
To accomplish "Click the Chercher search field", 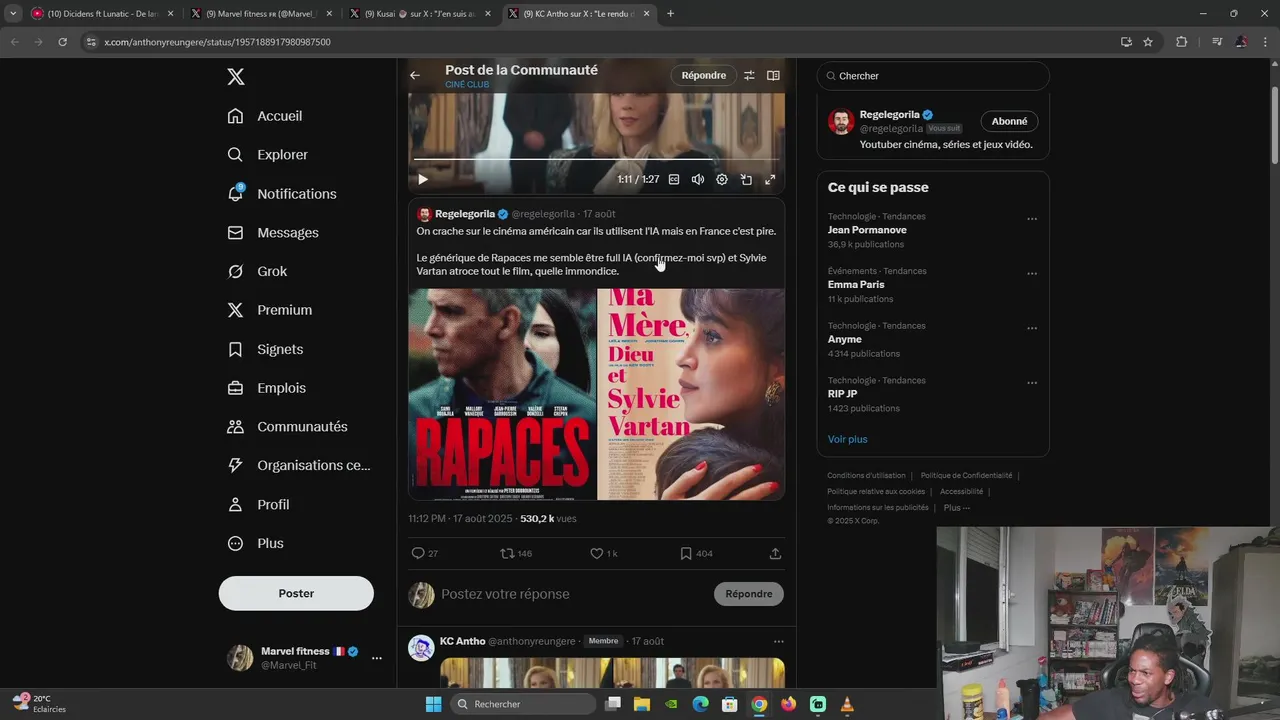I will 933,76.
